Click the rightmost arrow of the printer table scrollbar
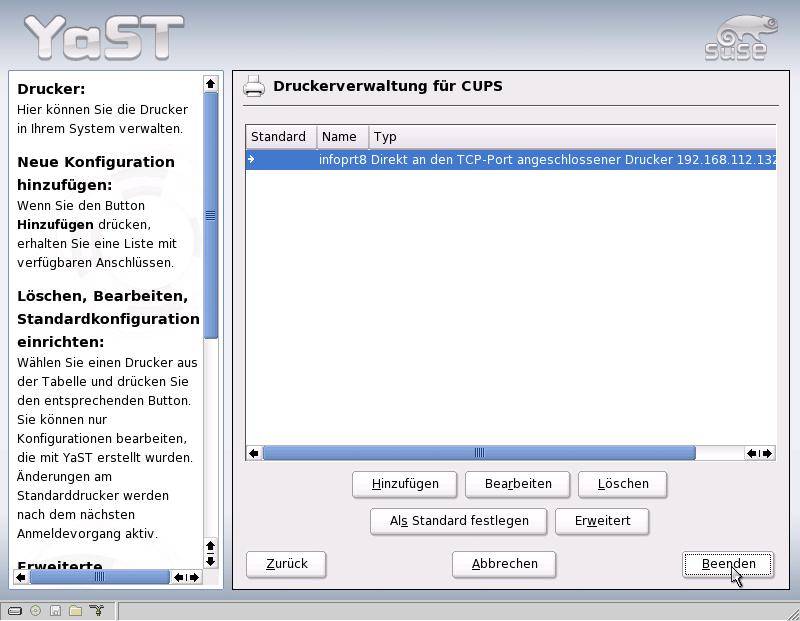800x621 pixels. (x=767, y=453)
